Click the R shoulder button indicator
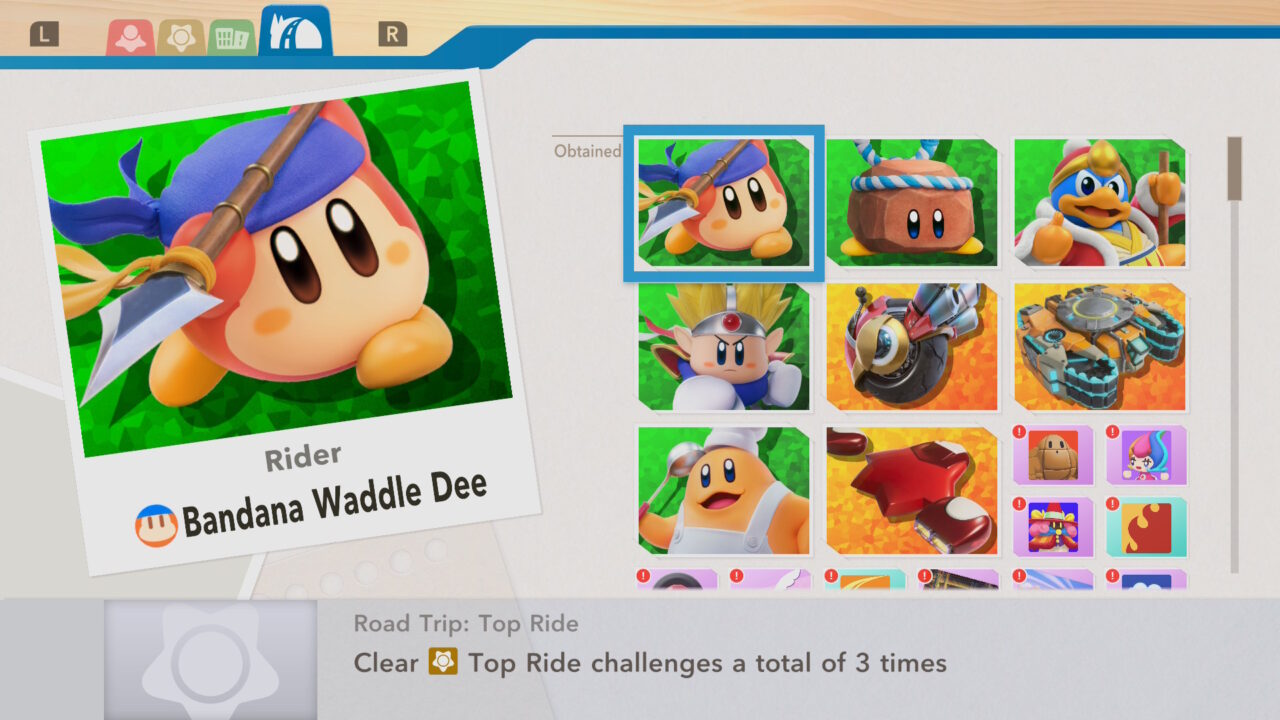1280x720 pixels. click(x=392, y=35)
